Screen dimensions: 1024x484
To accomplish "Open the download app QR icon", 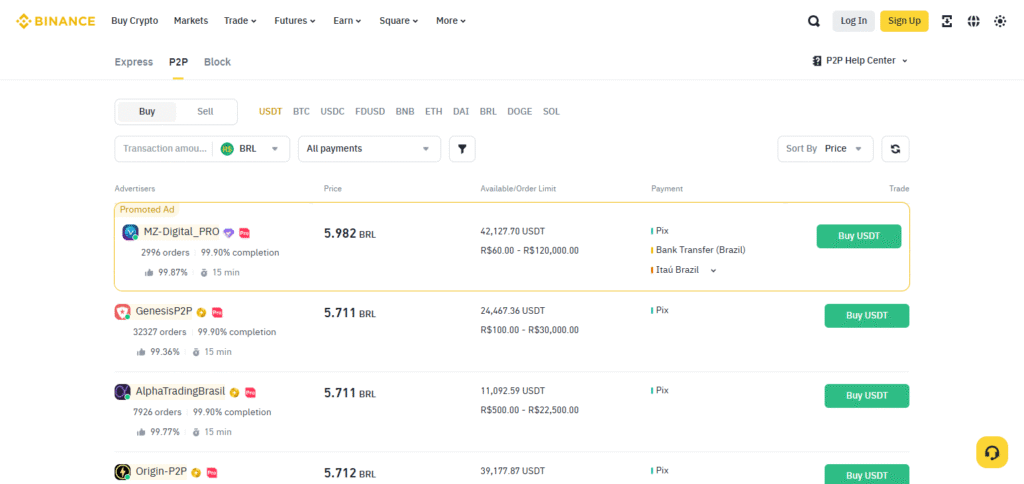I will pos(947,21).
